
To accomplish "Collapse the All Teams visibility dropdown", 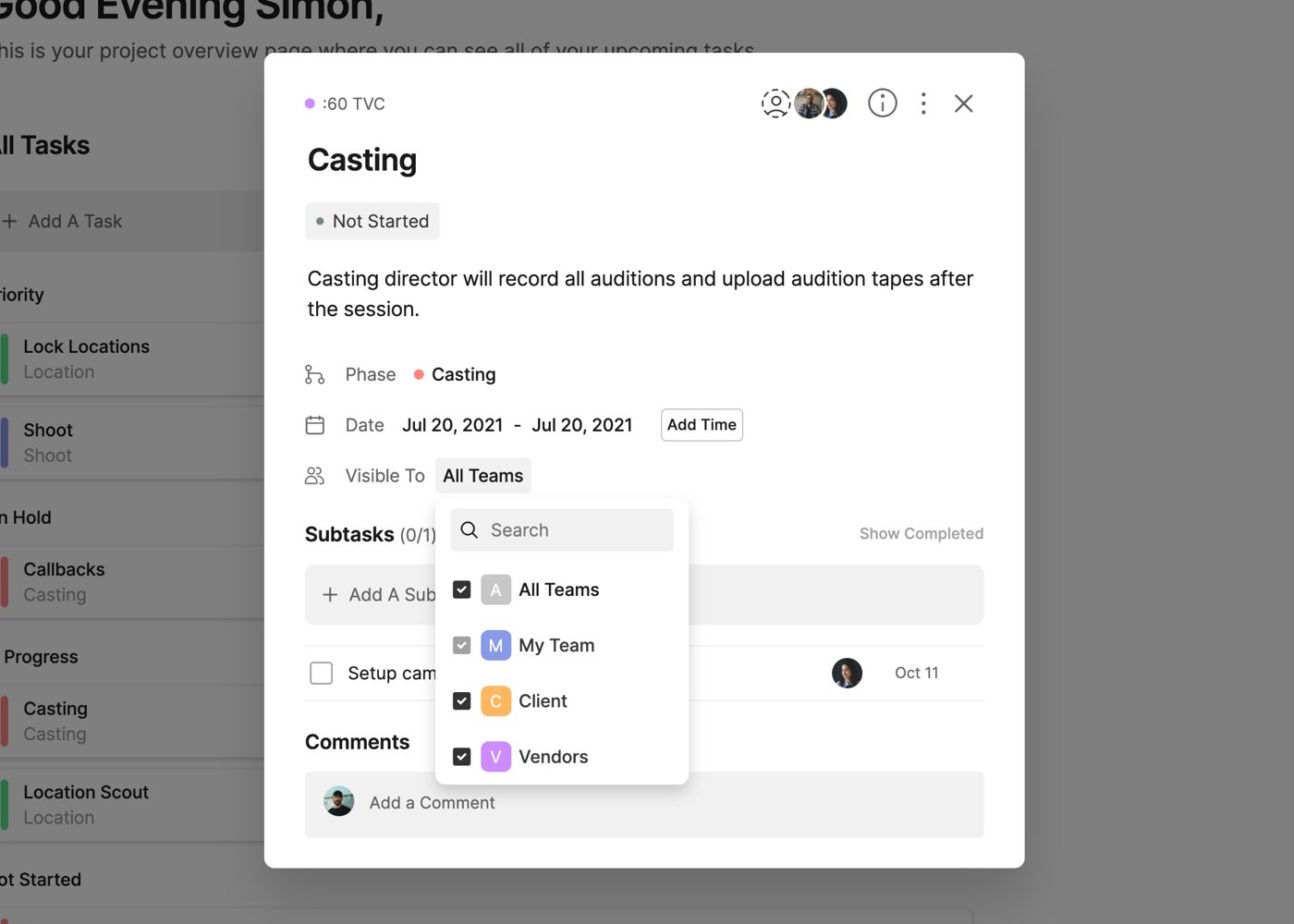I will click(482, 476).
